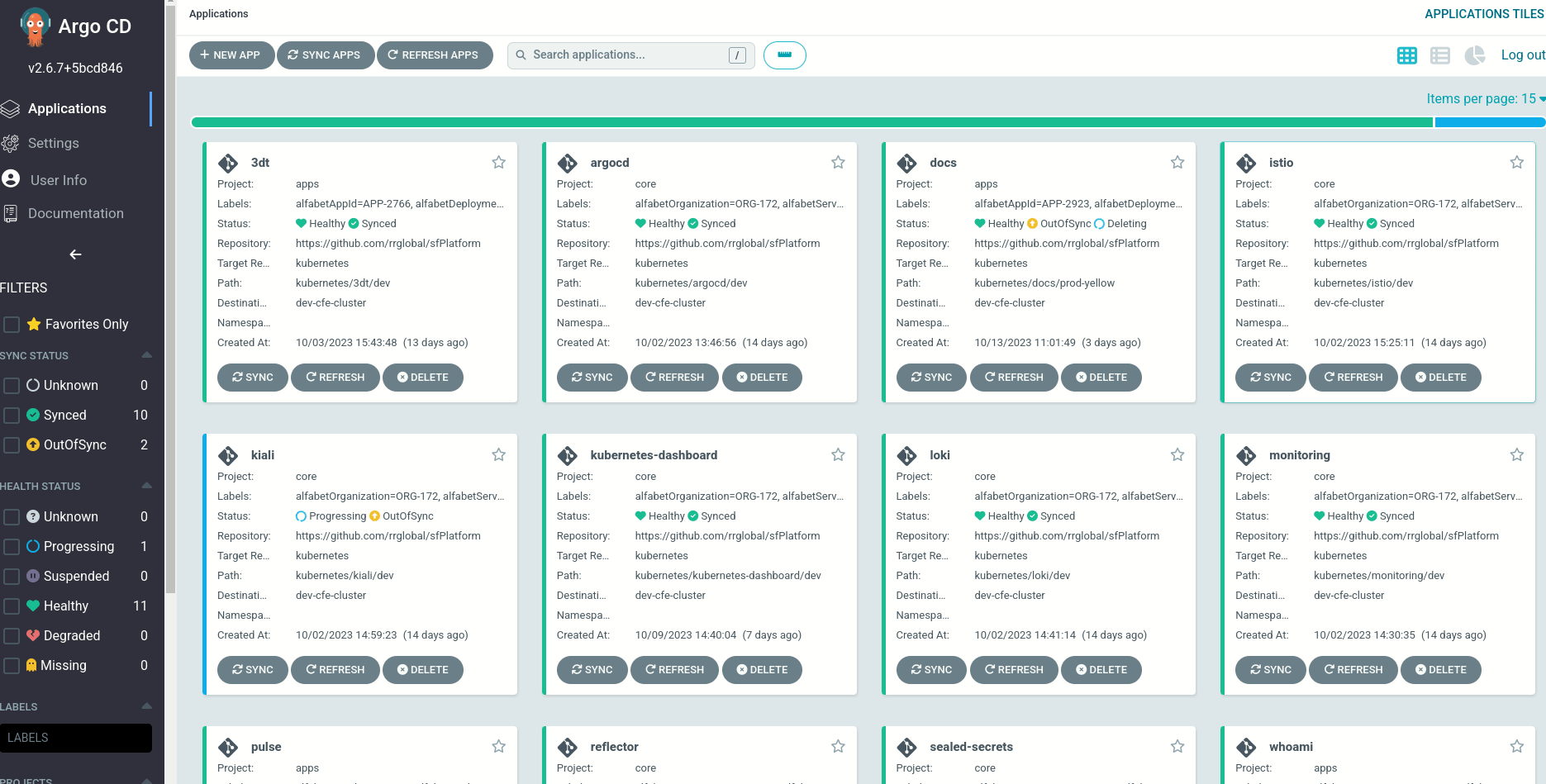Collapse the sidebar with the back arrow
The width and height of the screenshot is (1546, 784).
pyautogui.click(x=75, y=254)
